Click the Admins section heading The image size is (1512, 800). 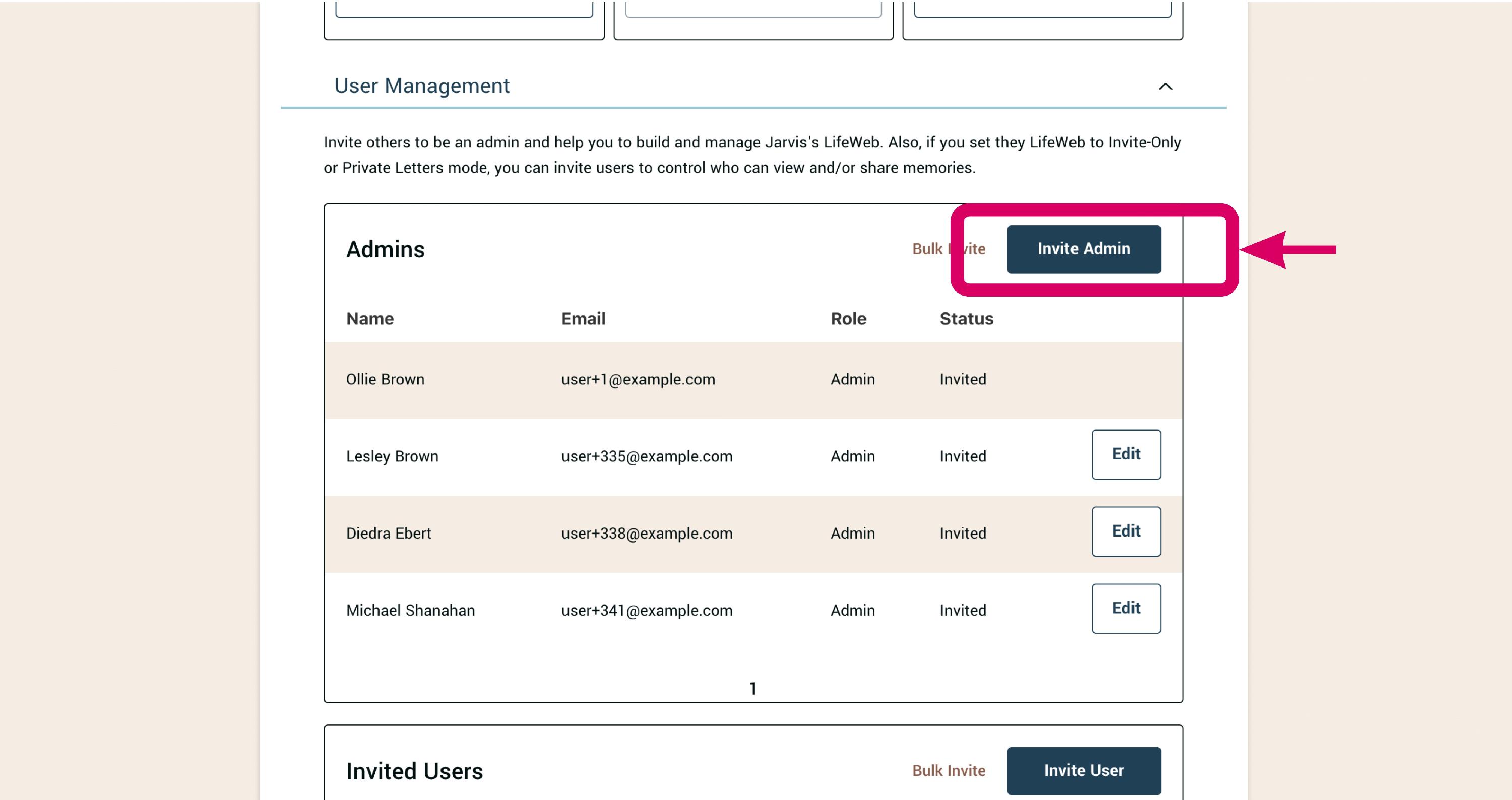385,249
